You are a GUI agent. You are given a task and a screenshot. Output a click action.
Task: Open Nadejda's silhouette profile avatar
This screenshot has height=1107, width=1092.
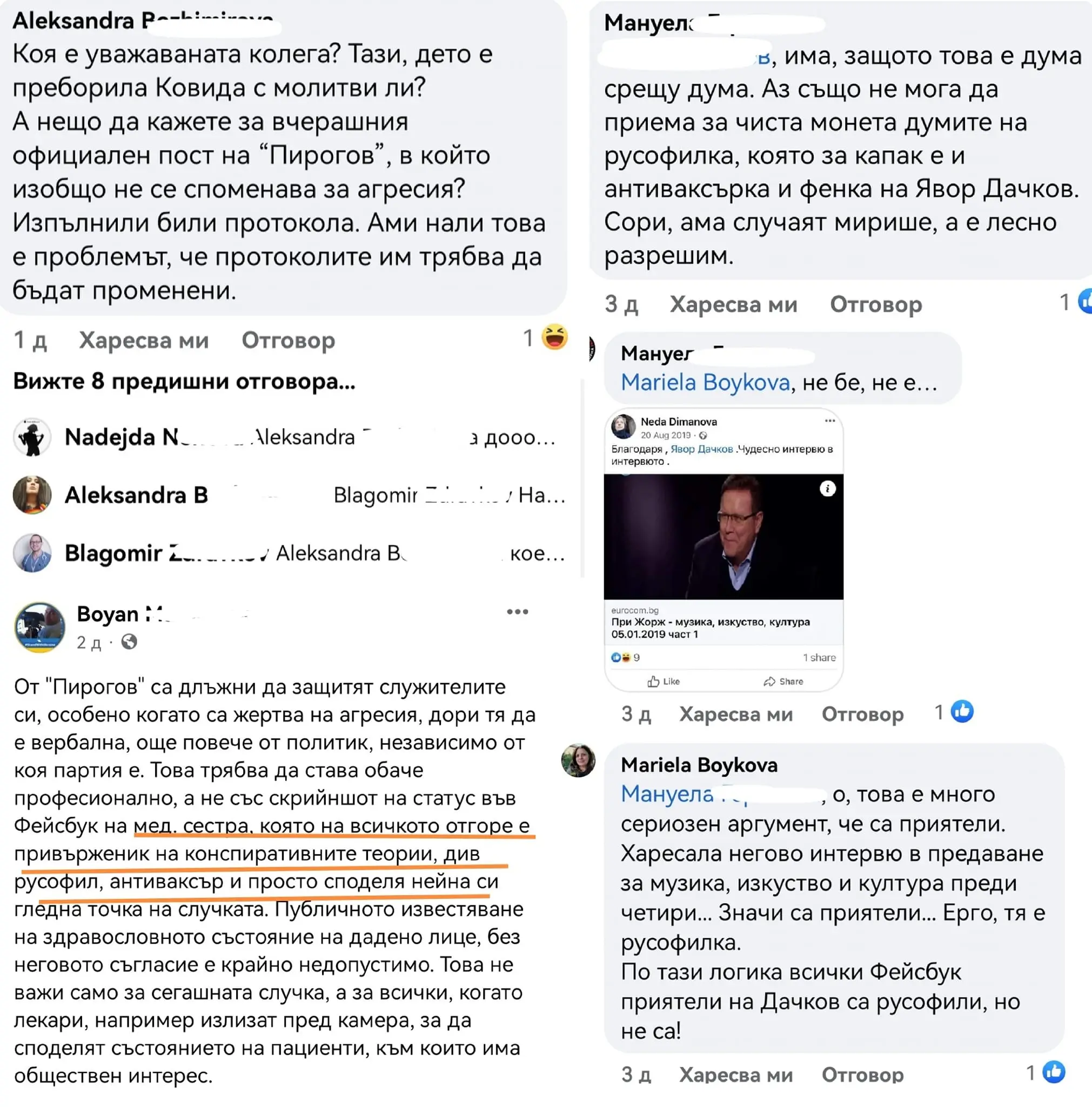[32, 437]
